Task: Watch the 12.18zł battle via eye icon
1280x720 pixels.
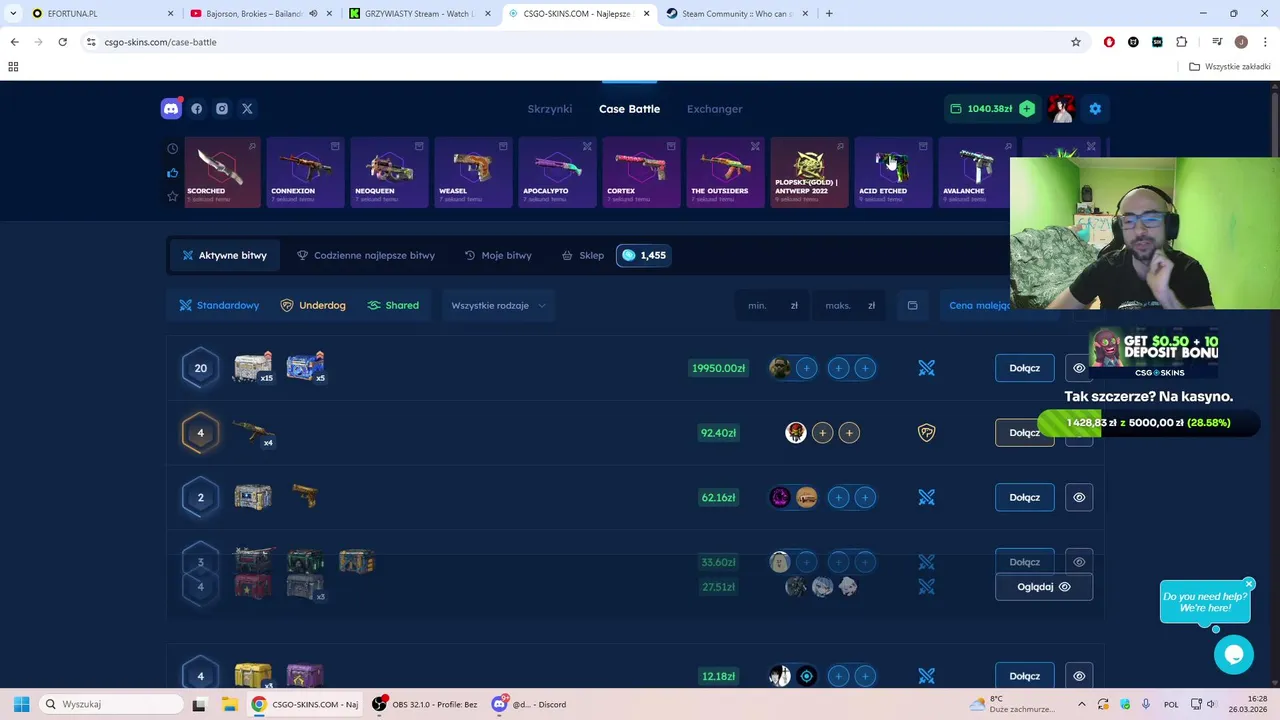Action: tap(1079, 676)
